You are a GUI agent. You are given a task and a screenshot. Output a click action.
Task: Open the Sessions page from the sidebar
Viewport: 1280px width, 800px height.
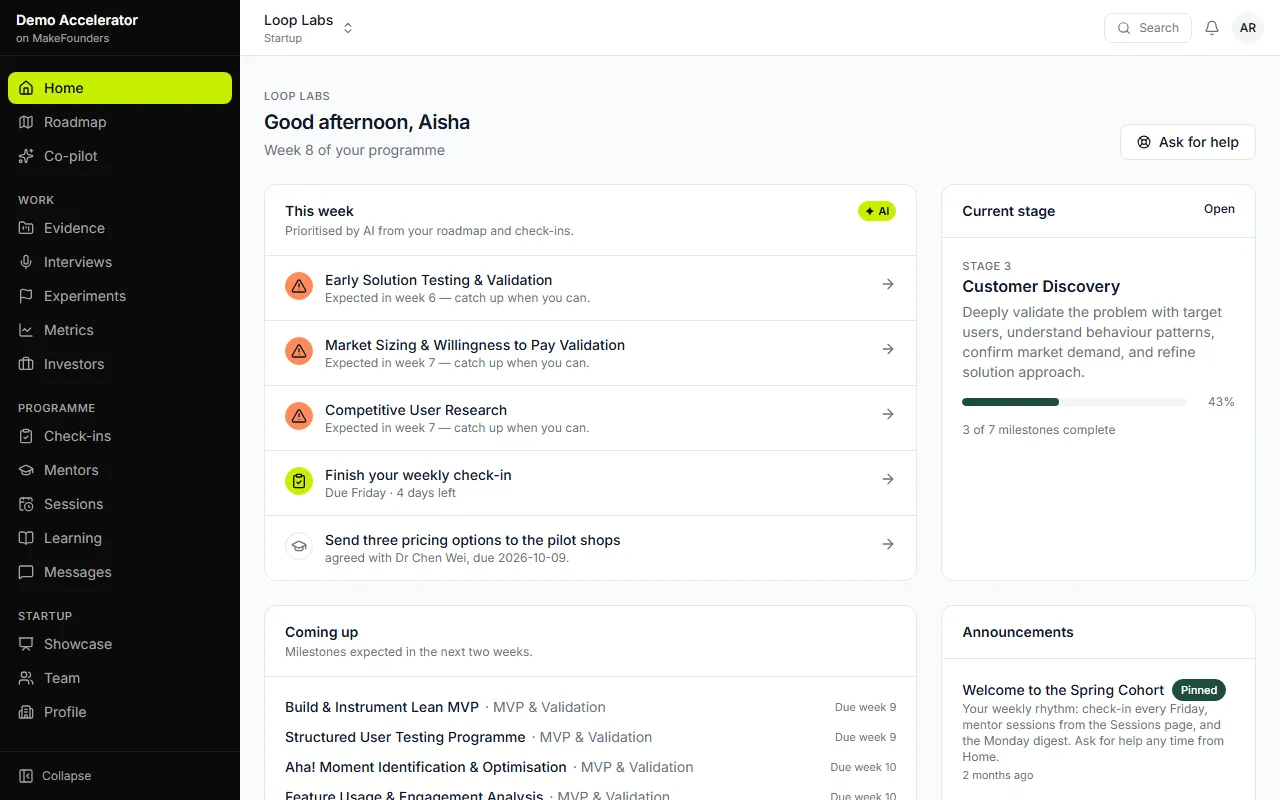pyautogui.click(x=120, y=504)
